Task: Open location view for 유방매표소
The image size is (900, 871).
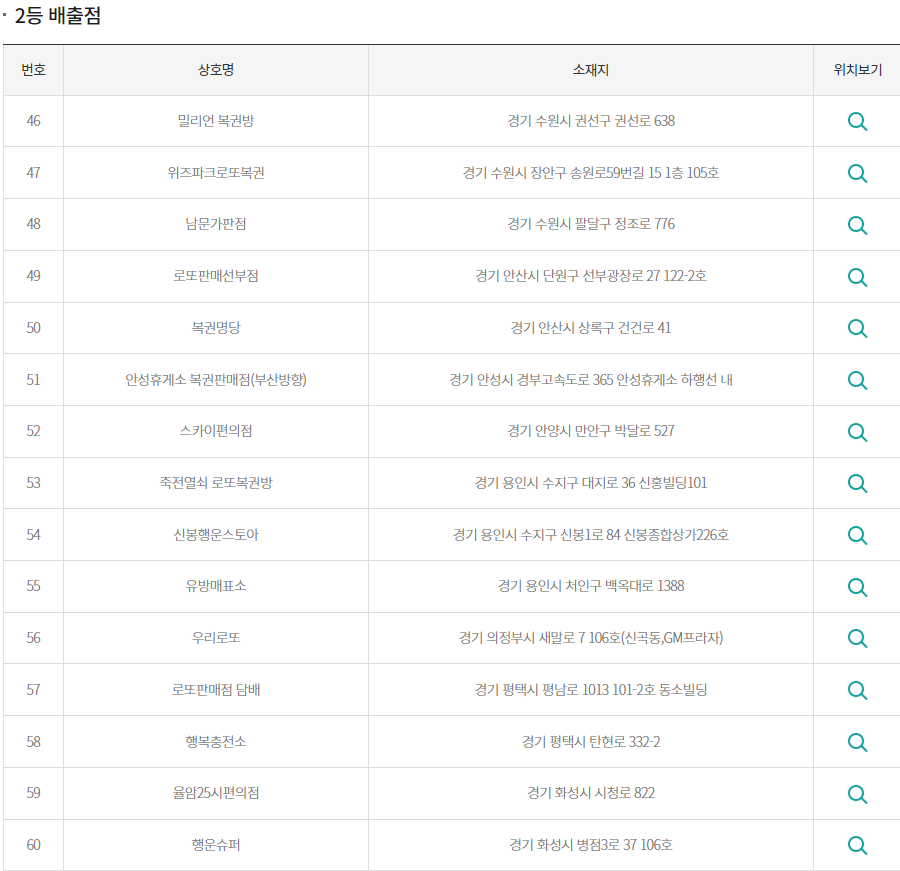Action: click(x=857, y=587)
